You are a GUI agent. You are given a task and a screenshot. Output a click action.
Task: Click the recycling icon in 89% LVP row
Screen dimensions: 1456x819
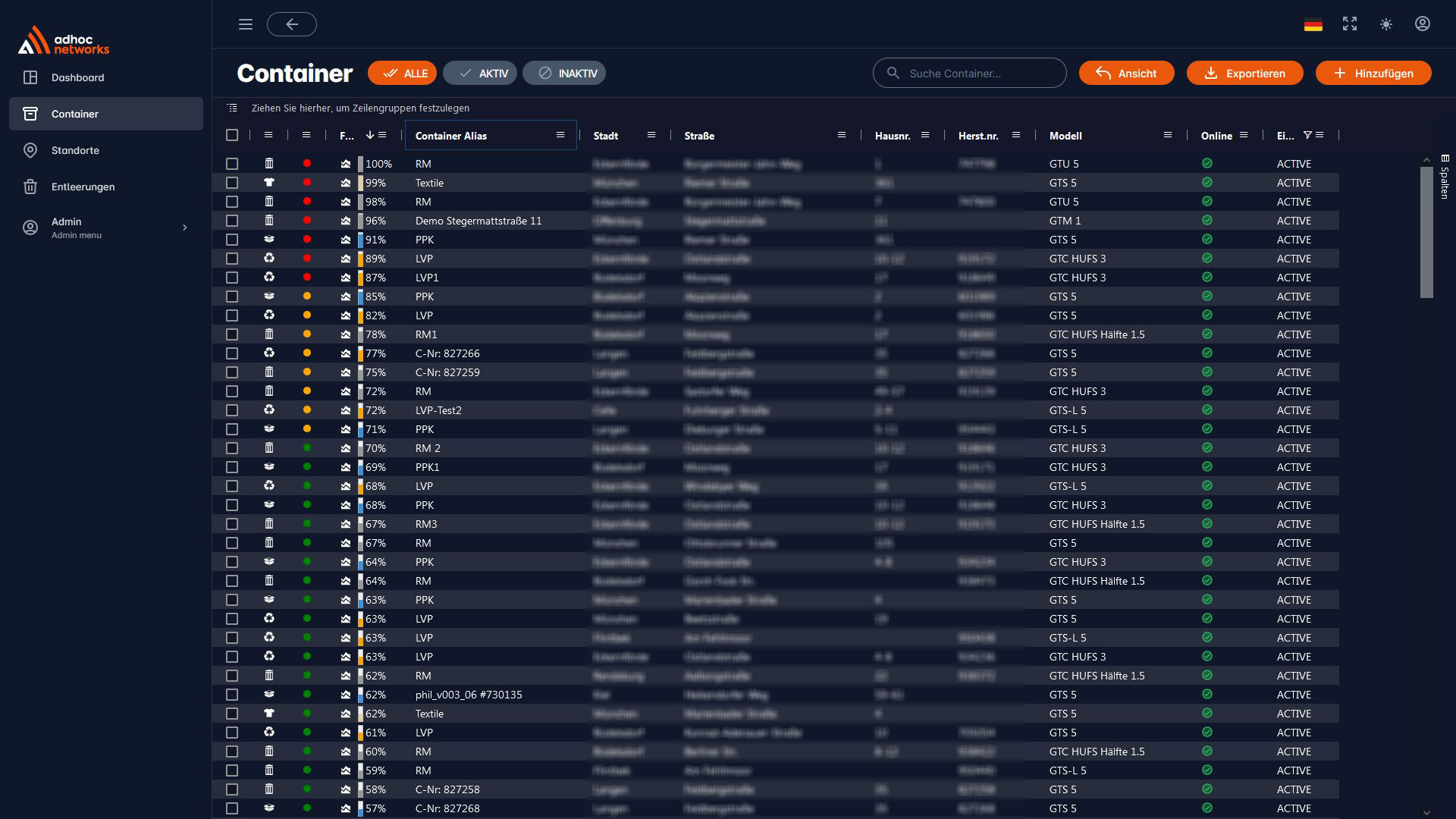(269, 259)
